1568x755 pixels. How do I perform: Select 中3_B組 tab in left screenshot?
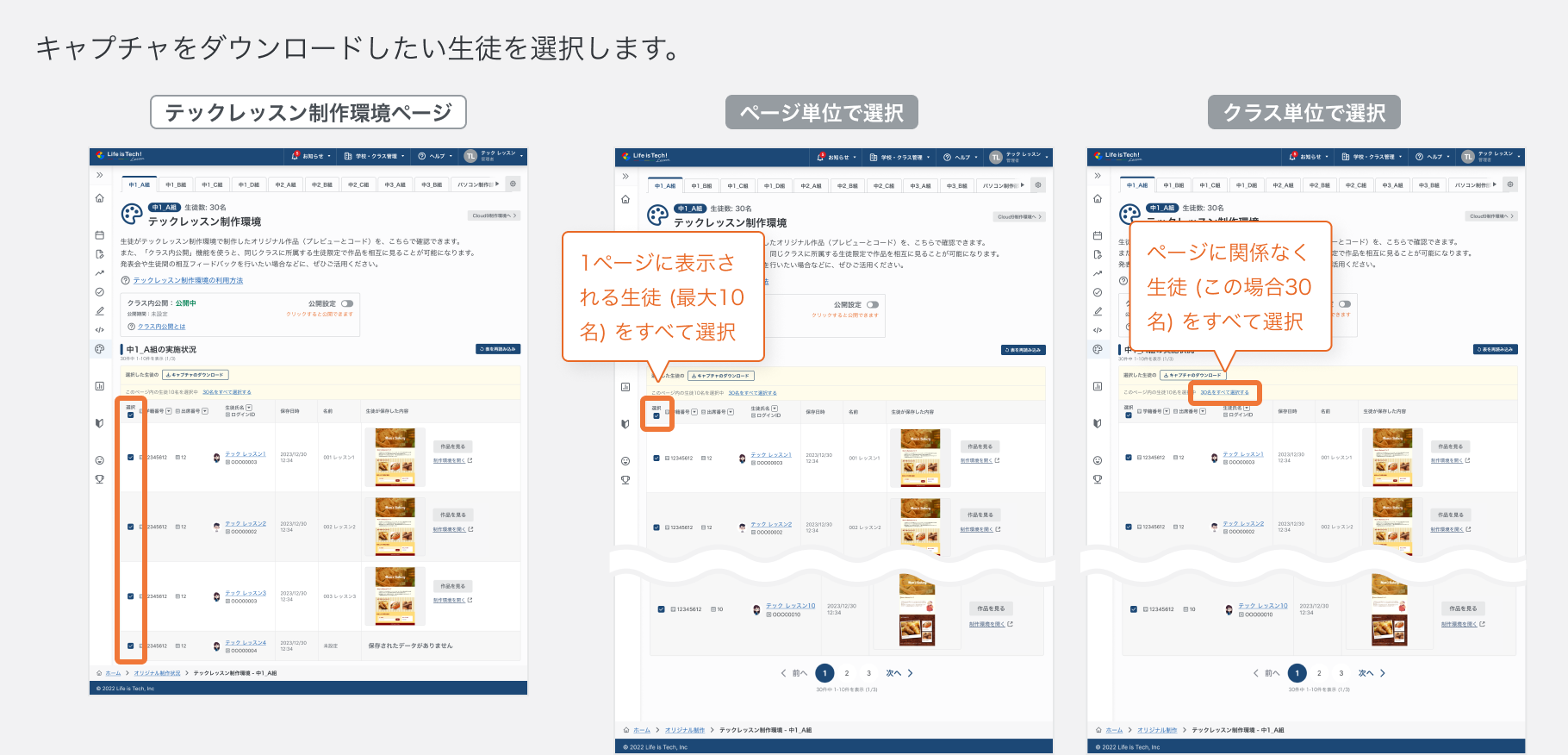[x=432, y=184]
